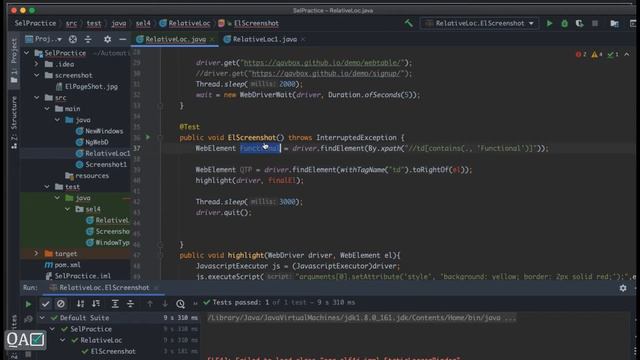640x360 pixels.
Task: Click the SelPractice breadcrumb
Action: click(x=35, y=23)
